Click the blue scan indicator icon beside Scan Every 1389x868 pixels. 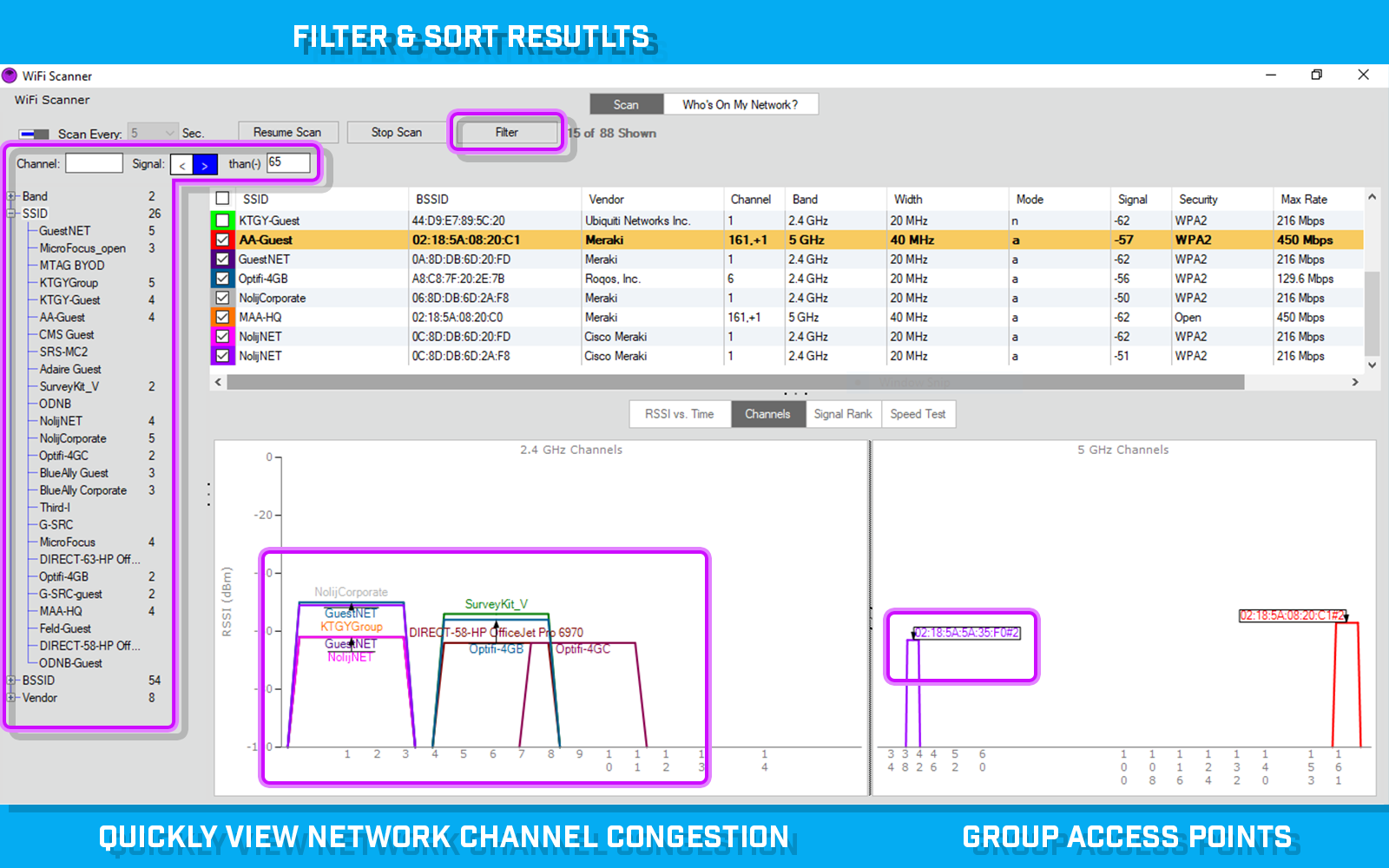tap(34, 134)
